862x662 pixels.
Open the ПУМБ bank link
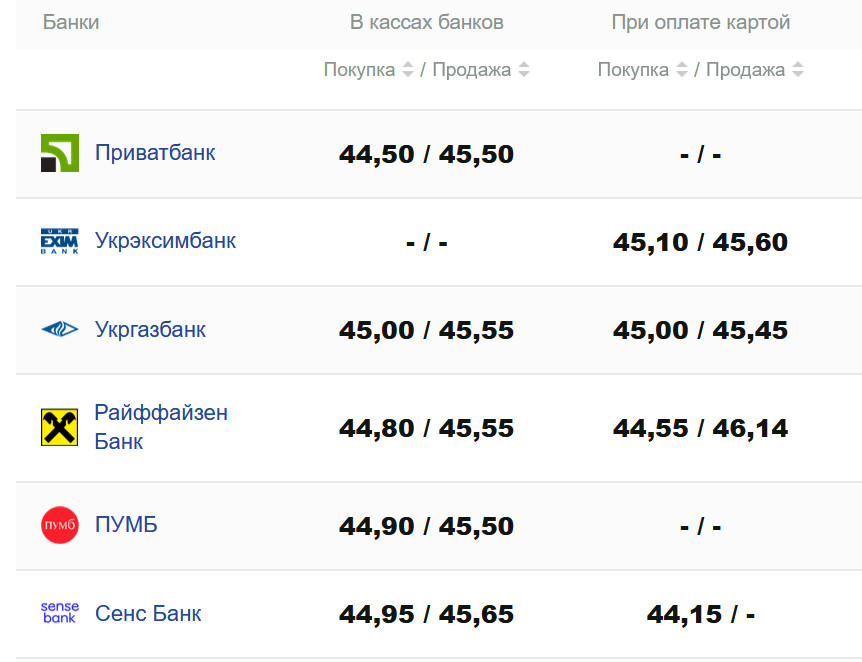(126, 525)
